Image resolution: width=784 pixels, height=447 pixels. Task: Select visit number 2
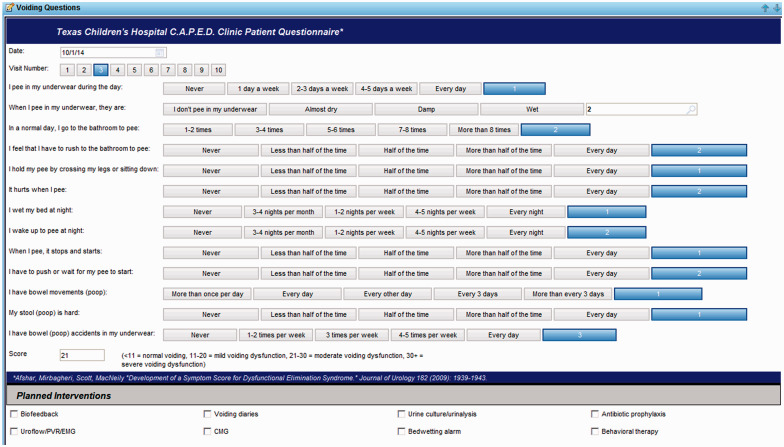tap(84, 70)
